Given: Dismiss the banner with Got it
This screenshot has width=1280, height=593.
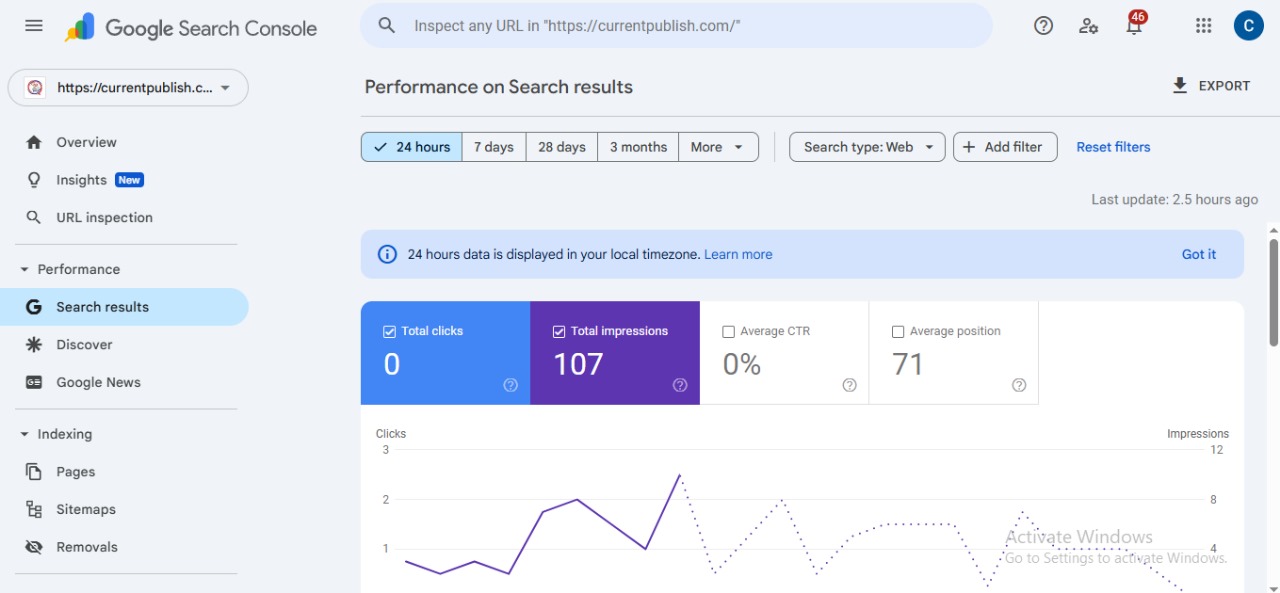Looking at the screenshot, I should point(1198,254).
